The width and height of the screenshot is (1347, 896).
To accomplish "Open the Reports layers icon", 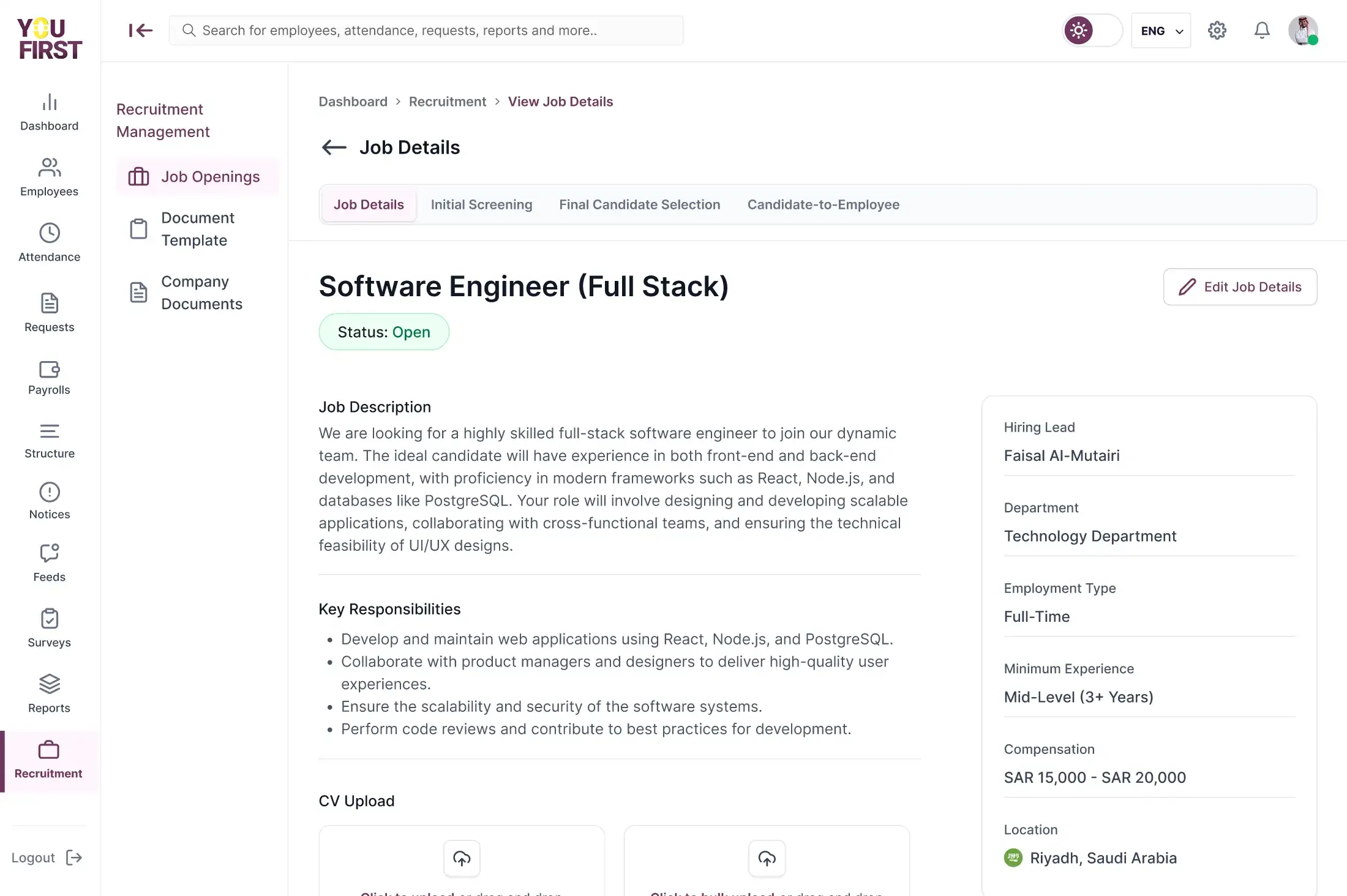I will (49, 684).
